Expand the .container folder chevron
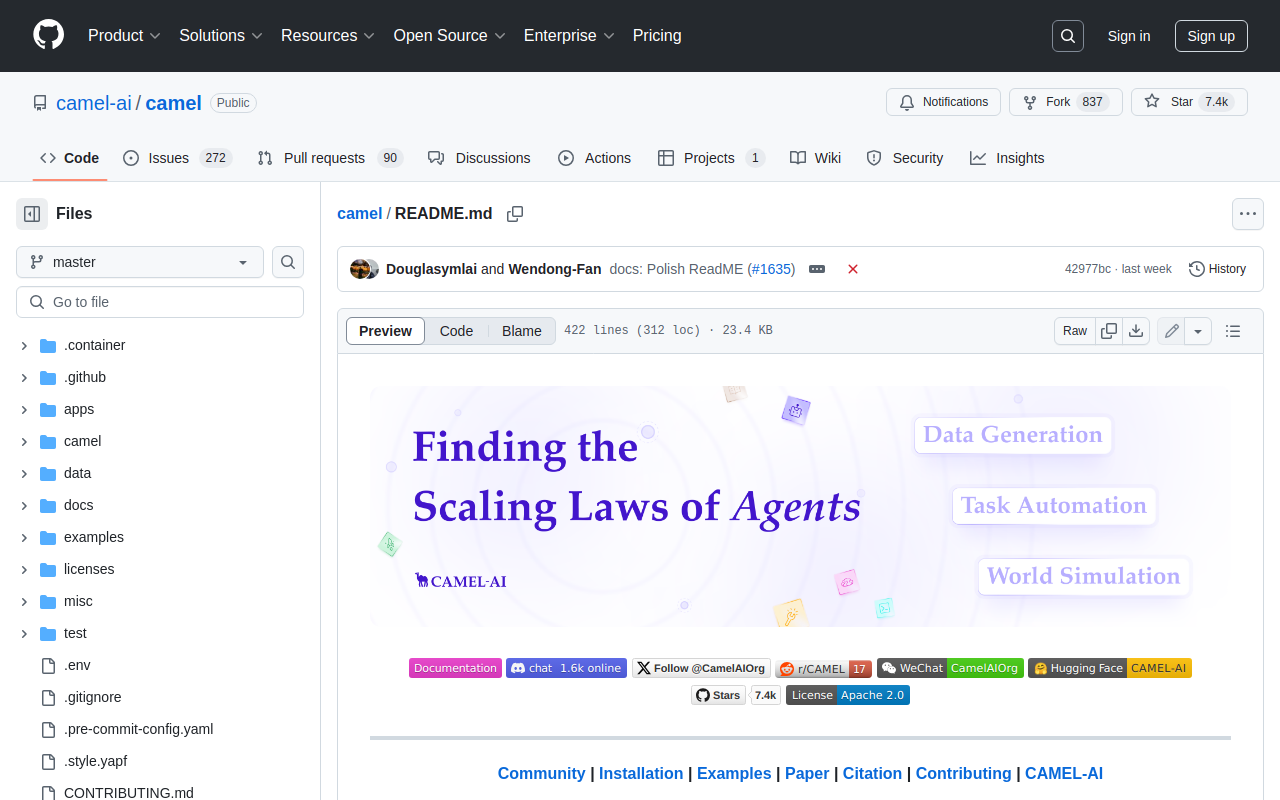The height and width of the screenshot is (800, 1280). tap(24, 345)
